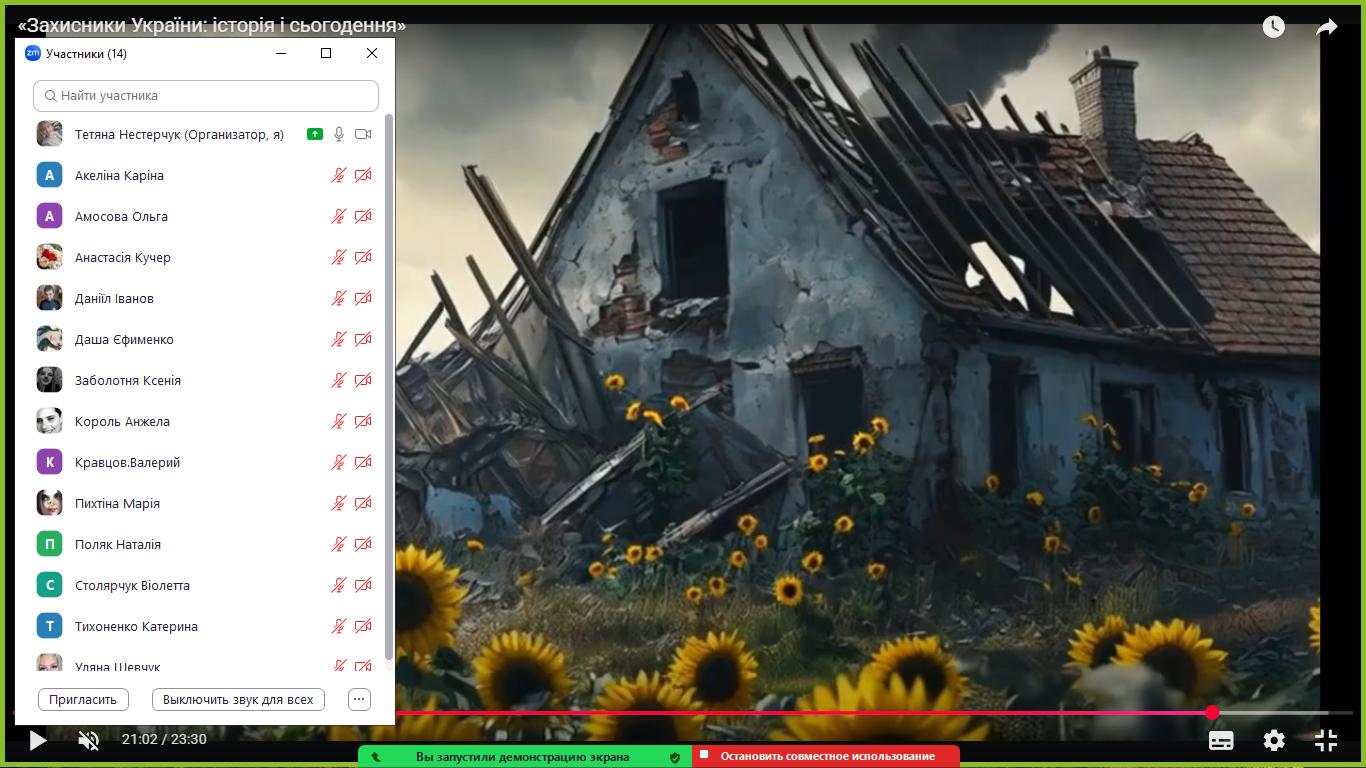Open the more options ellipsis menu
The image size is (1366, 768).
point(359,699)
